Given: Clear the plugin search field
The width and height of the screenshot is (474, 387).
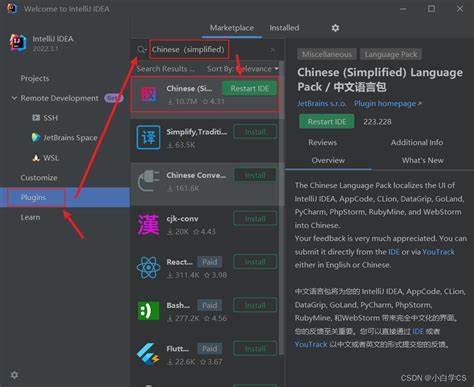Looking at the screenshot, I should [x=272, y=50].
